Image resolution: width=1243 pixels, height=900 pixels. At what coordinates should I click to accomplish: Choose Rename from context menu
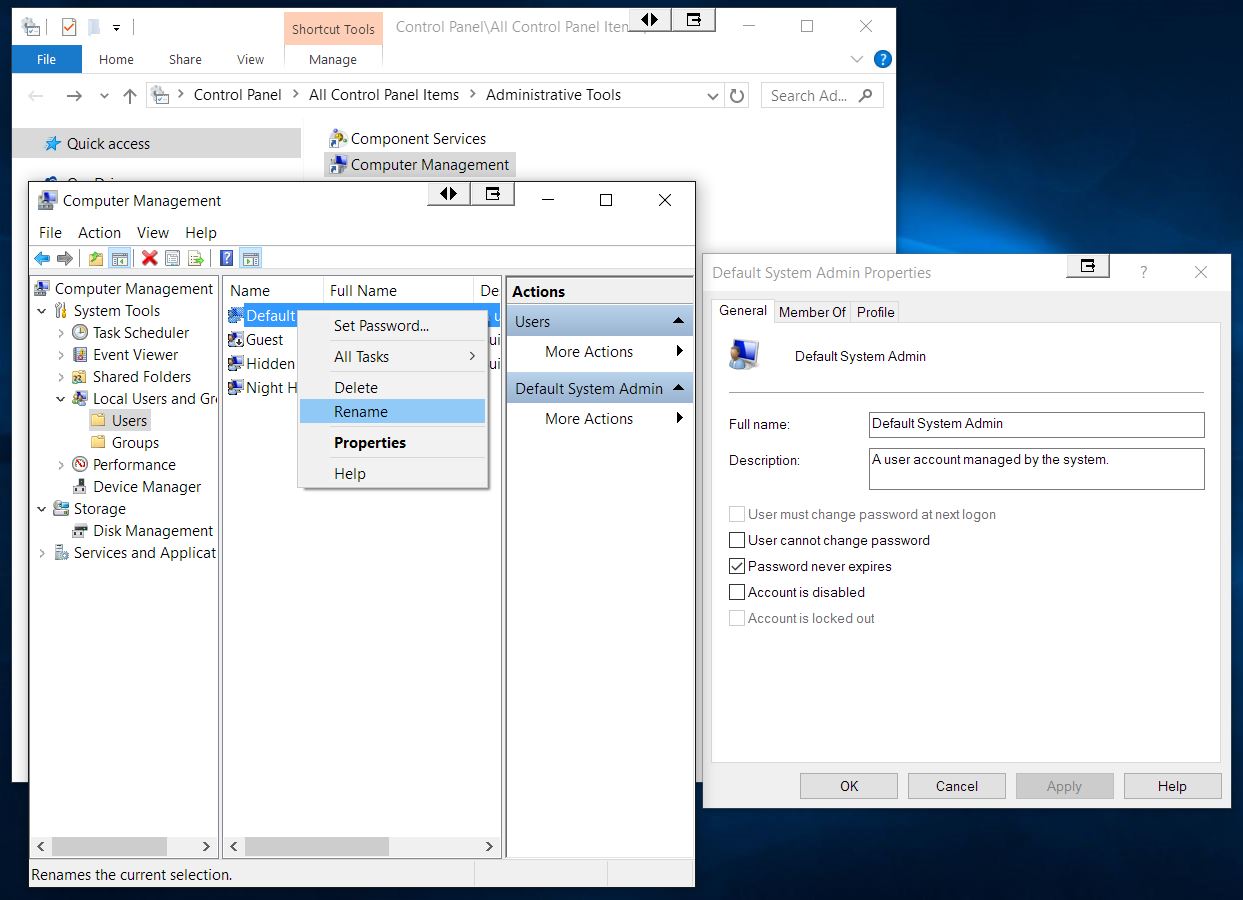(x=392, y=412)
